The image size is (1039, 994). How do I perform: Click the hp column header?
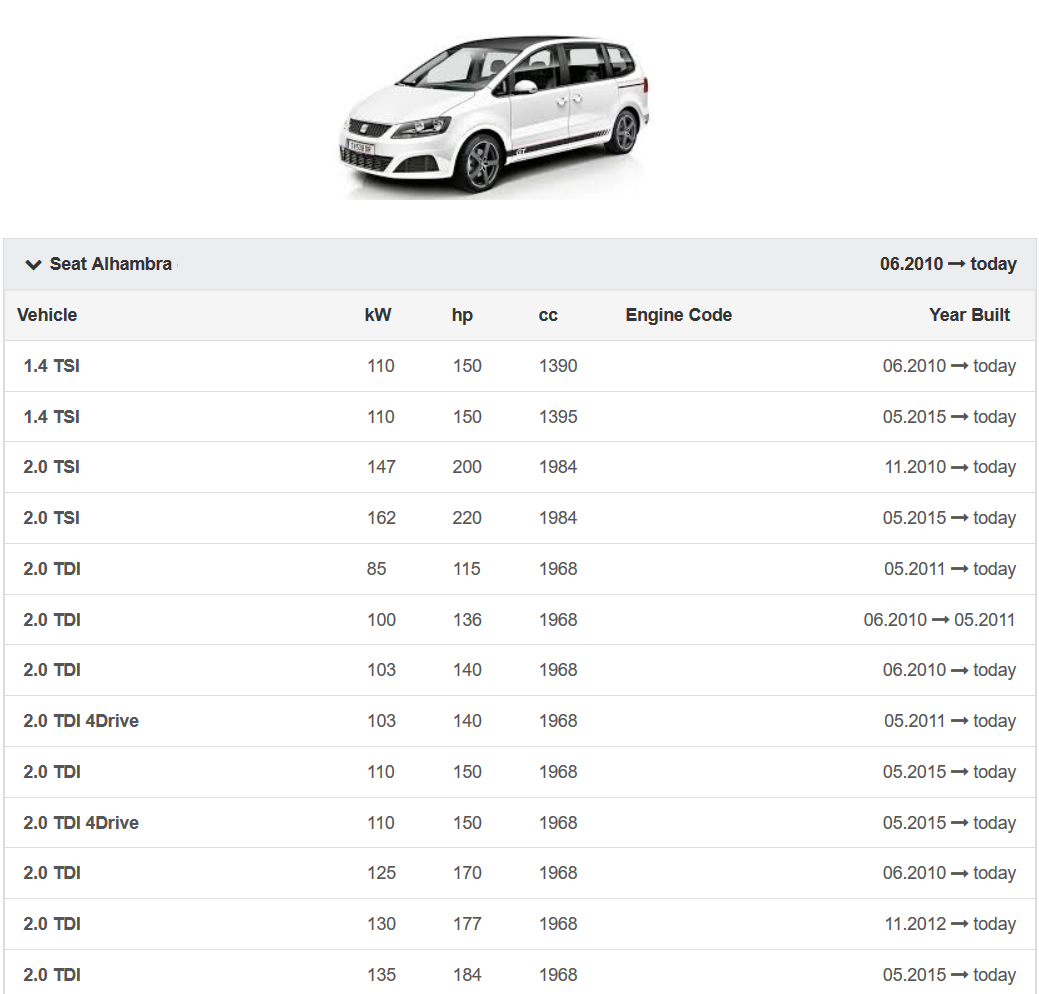[462, 315]
